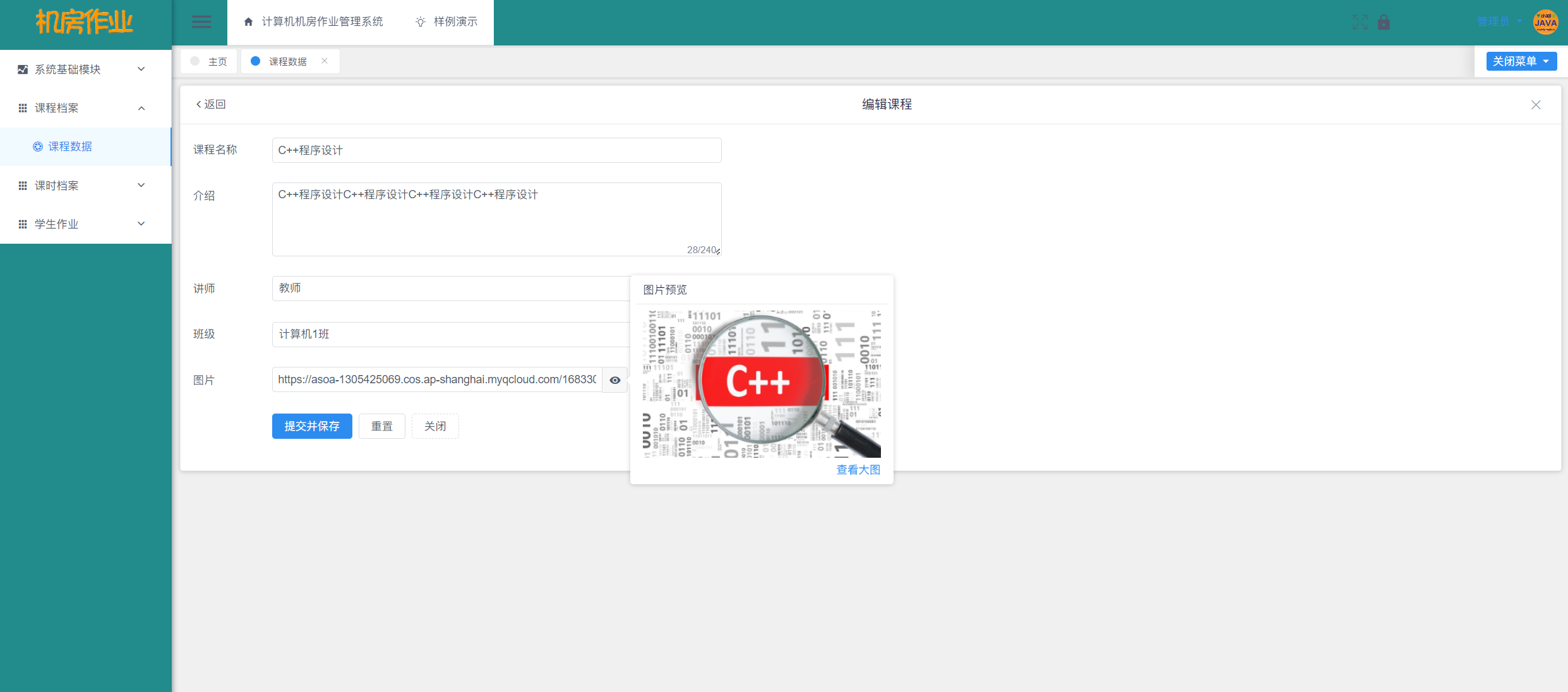Image resolution: width=1568 pixels, height=692 pixels.
Task: Click the C++ preview thumbnail image
Action: [761, 383]
